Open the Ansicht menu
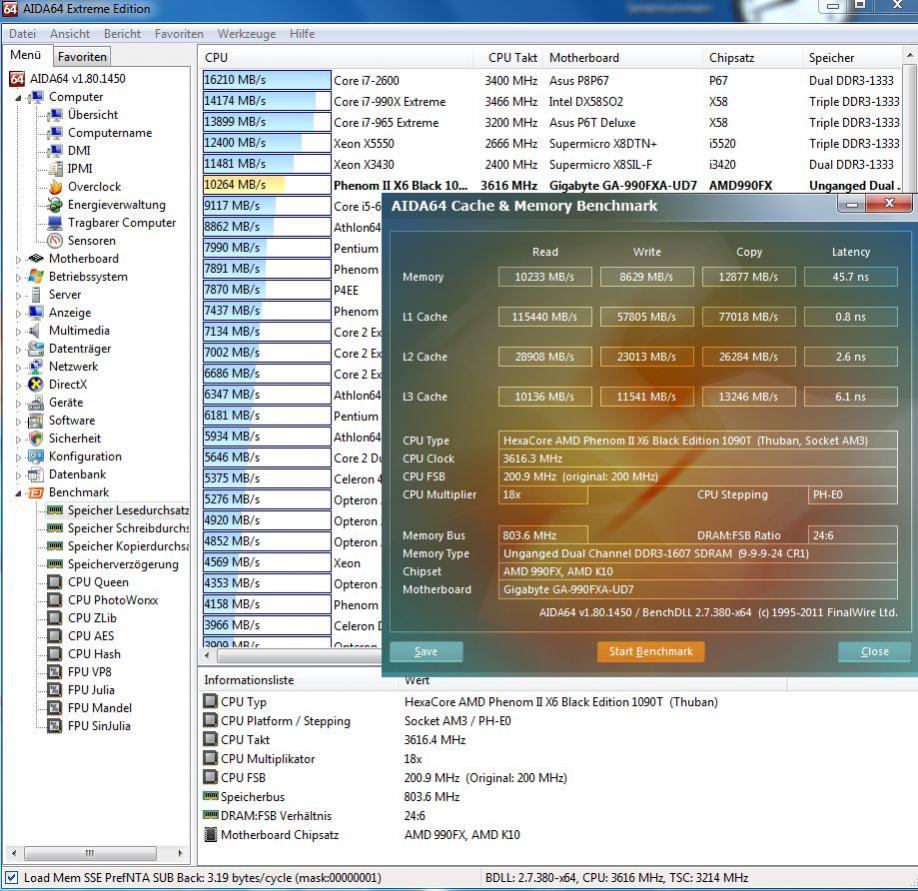The width and height of the screenshot is (918, 891). (70, 34)
